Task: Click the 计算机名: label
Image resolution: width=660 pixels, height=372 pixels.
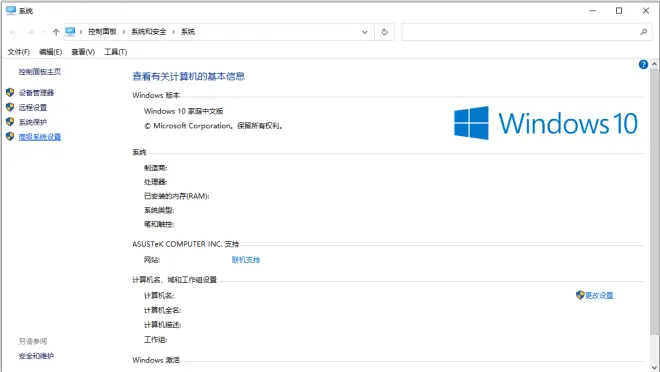Action: 159,296
